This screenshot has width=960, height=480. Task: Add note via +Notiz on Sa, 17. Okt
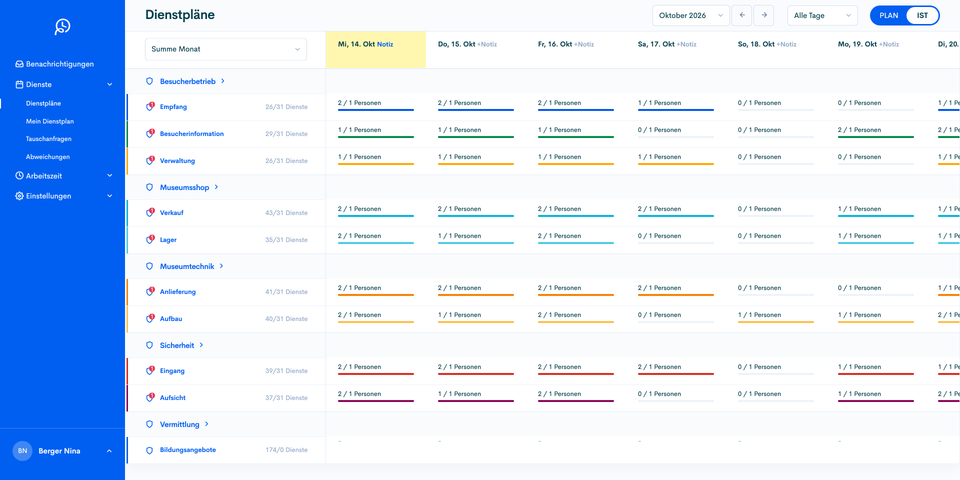coord(687,44)
